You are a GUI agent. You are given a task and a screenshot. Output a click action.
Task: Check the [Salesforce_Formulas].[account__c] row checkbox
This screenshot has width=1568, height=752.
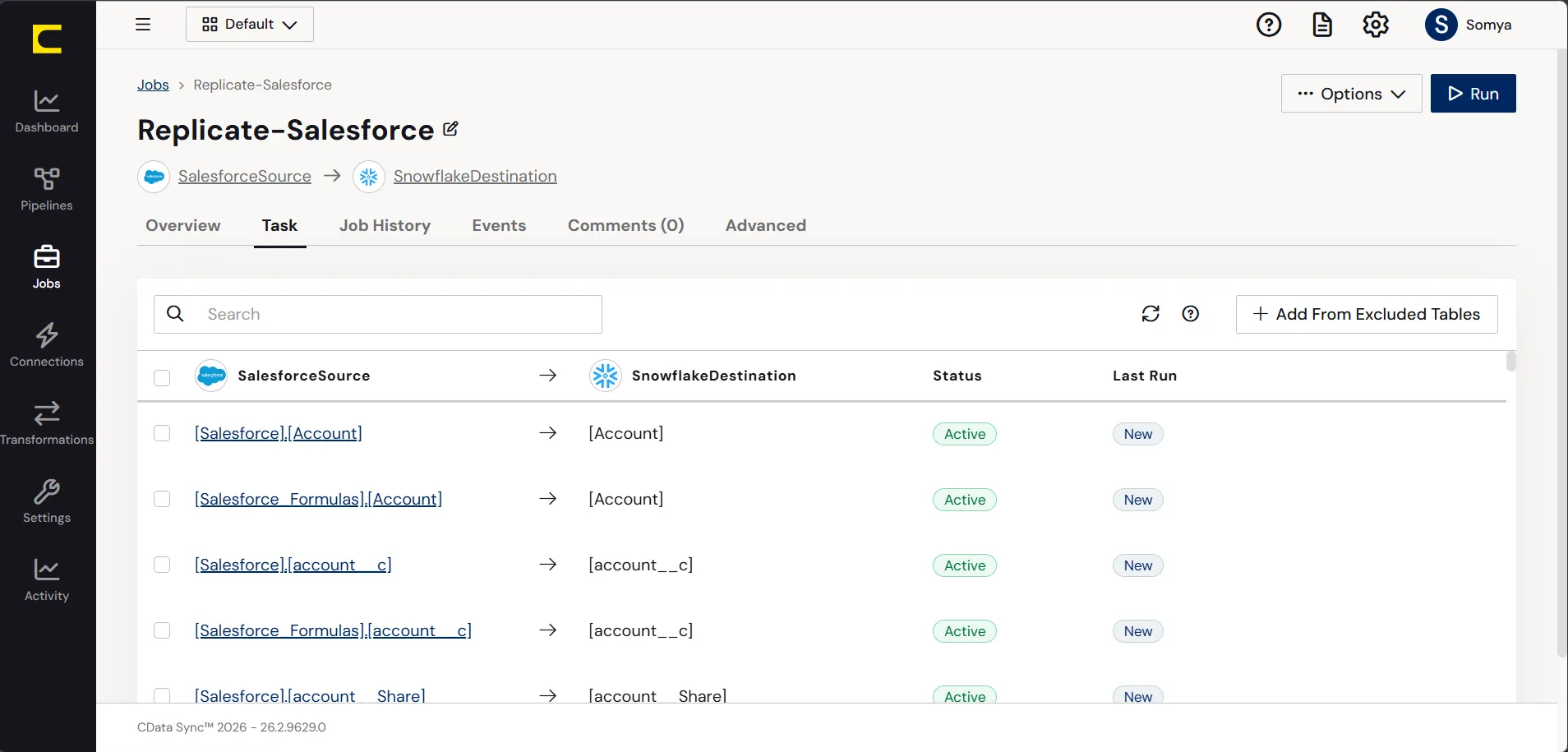162,630
